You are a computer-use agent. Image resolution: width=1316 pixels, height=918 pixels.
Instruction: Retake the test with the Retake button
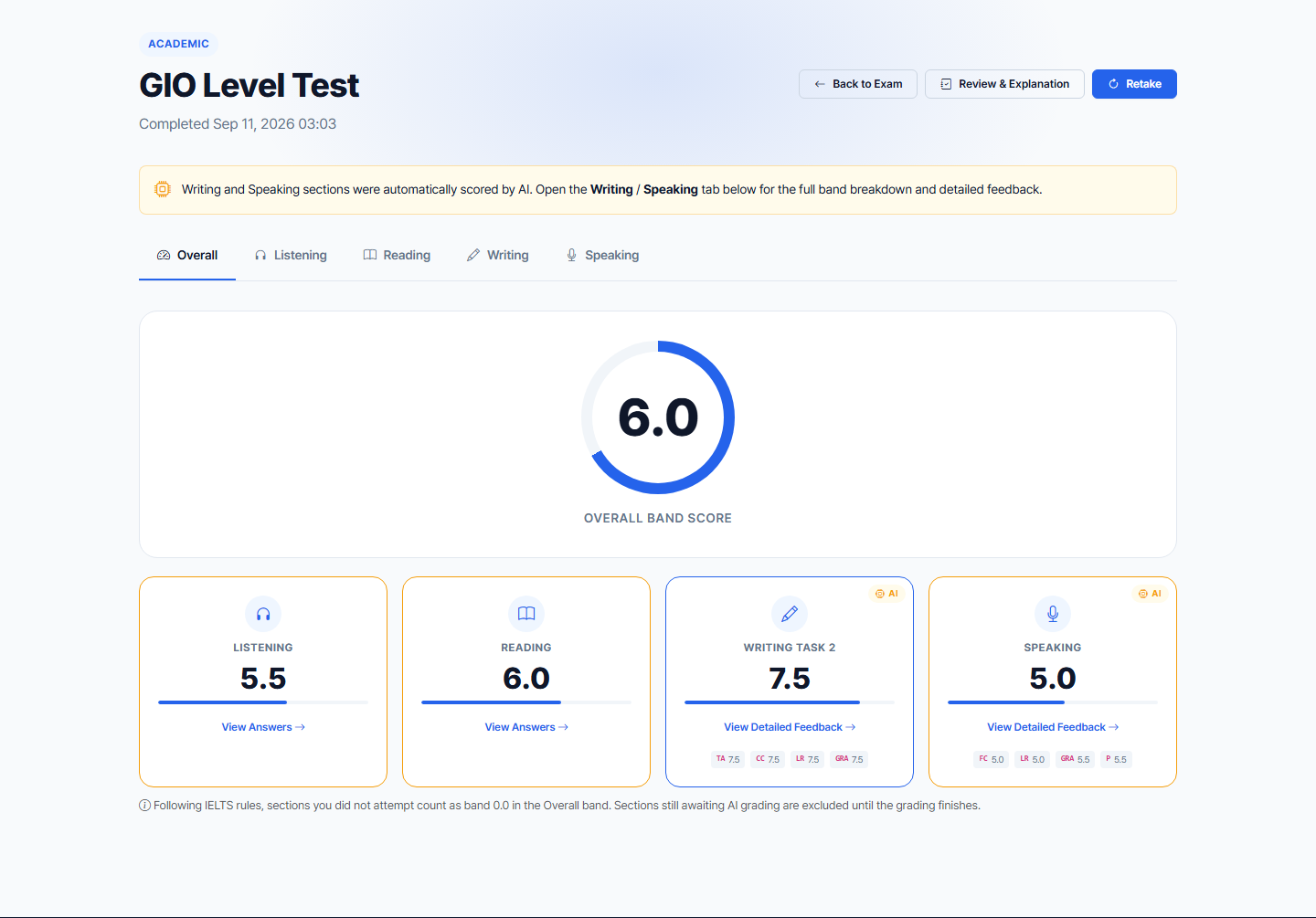click(x=1134, y=84)
